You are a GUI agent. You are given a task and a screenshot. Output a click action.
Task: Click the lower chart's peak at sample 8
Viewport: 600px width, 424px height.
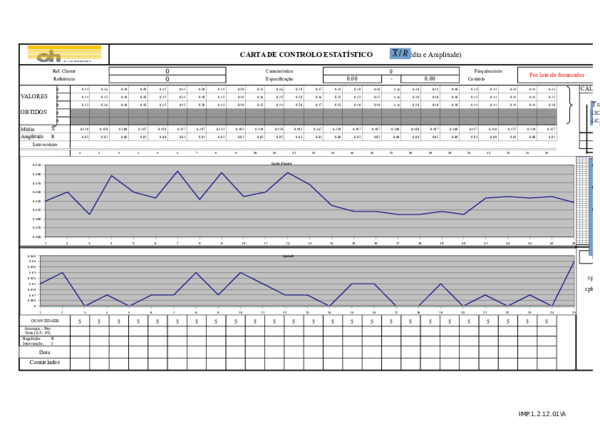[196, 272]
